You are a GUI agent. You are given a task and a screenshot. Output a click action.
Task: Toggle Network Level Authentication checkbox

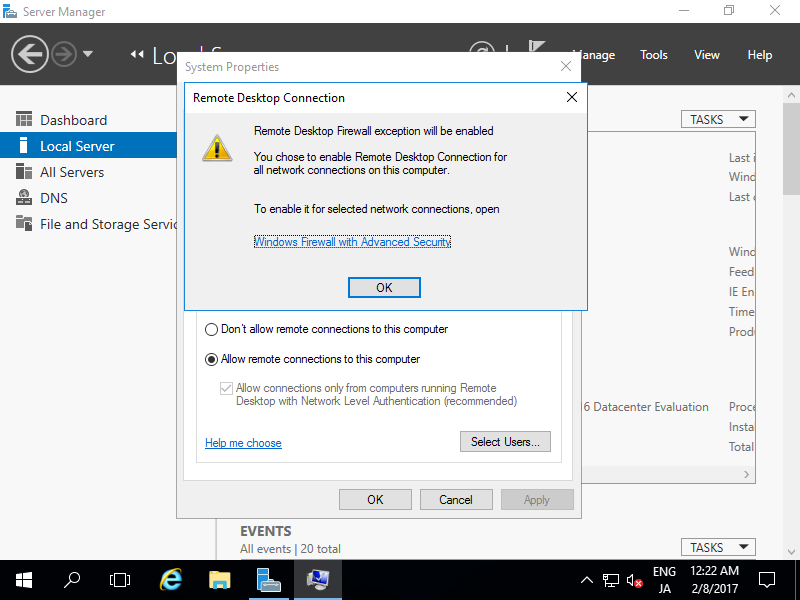pyautogui.click(x=226, y=388)
